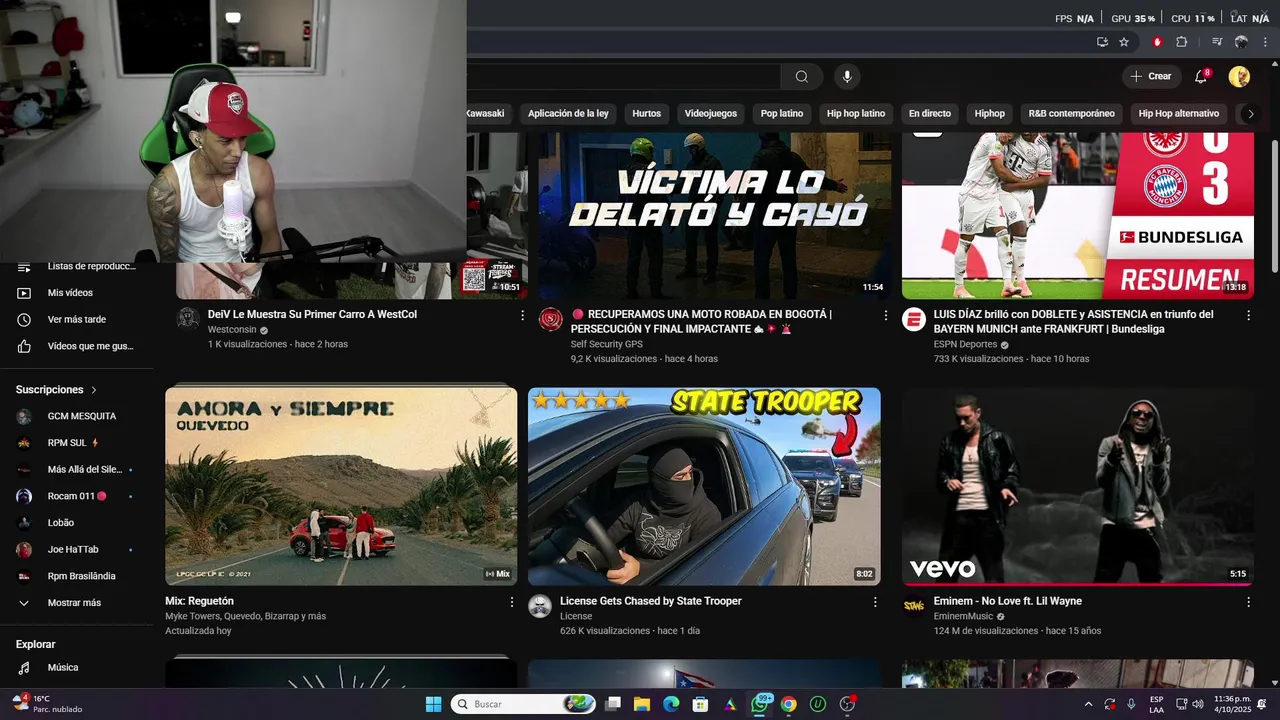Select the R&B contemporáneo chip
This screenshot has height=720, width=1280.
1071,113
